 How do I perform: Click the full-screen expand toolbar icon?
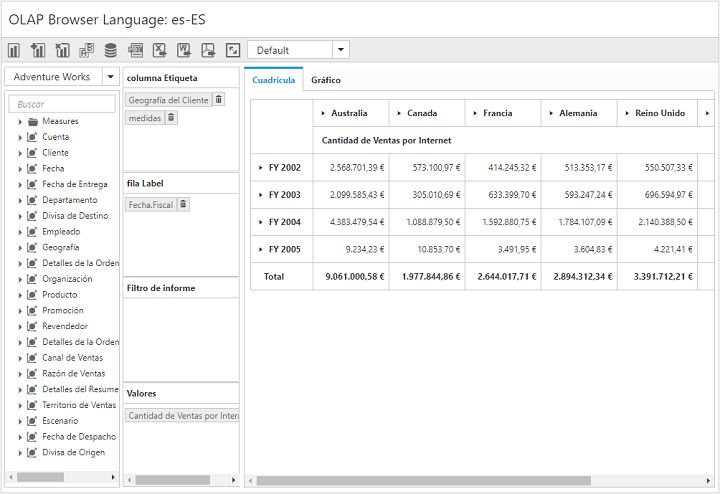click(232, 50)
